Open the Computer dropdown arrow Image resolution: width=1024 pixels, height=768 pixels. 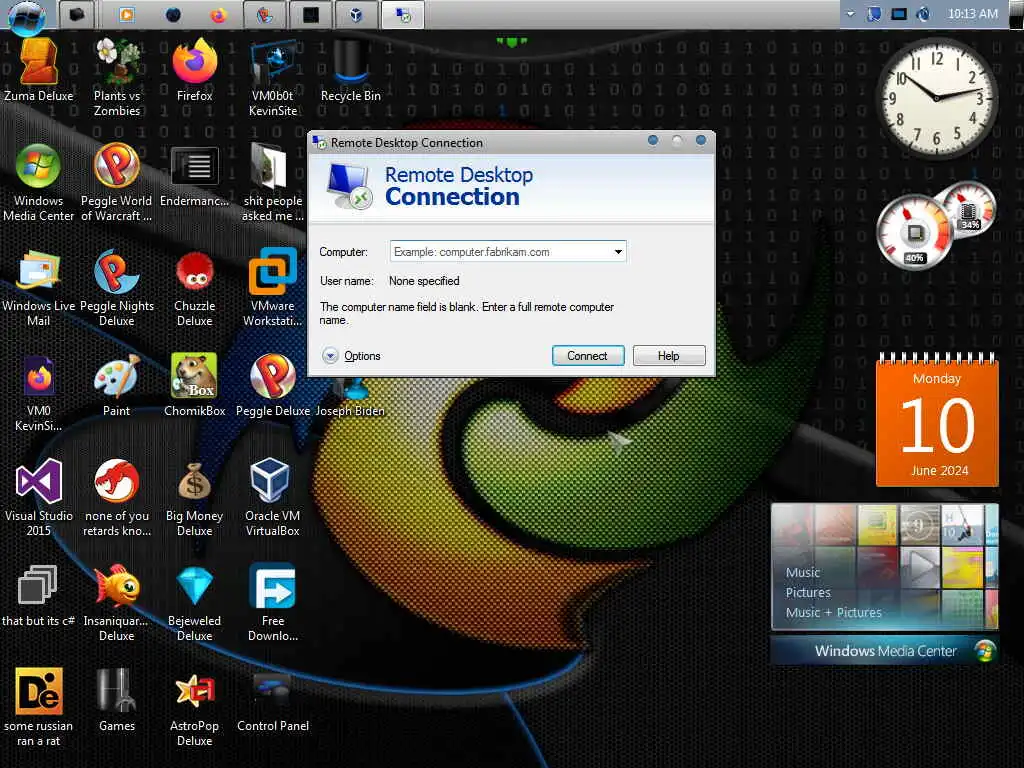(618, 252)
